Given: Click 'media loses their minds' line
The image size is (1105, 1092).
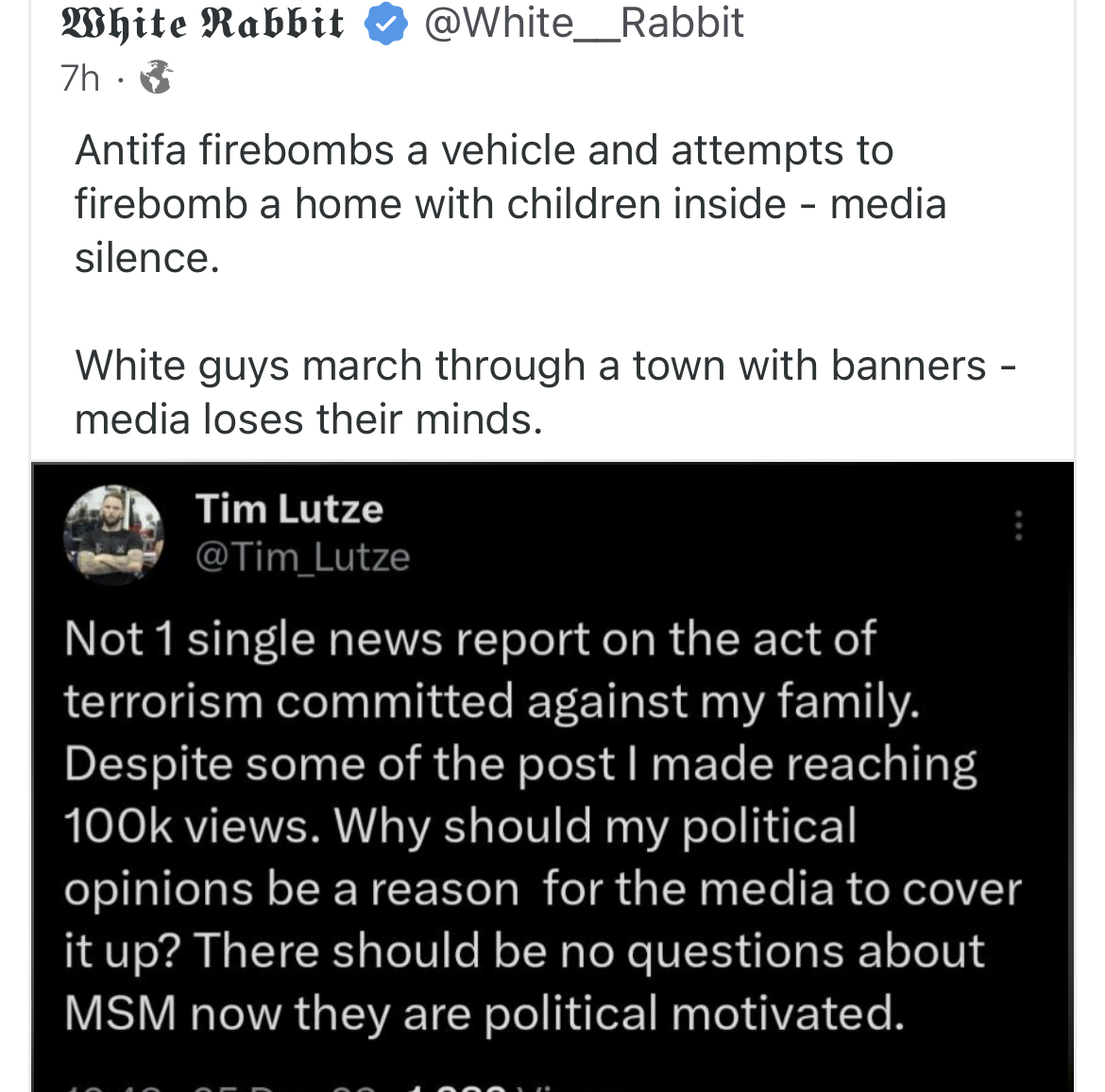Looking at the screenshot, I should pos(308,419).
